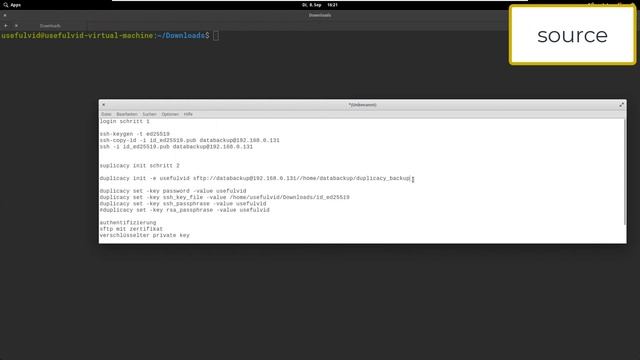Screen dimensions: 640x360
Task: Click the terminal window title 'Downloads'
Action: coord(320,16)
